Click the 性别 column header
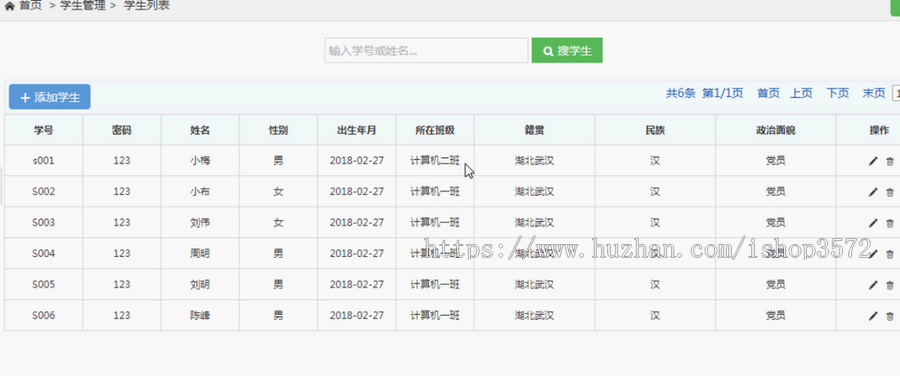Screen dimensions: 900x376 tap(278, 130)
